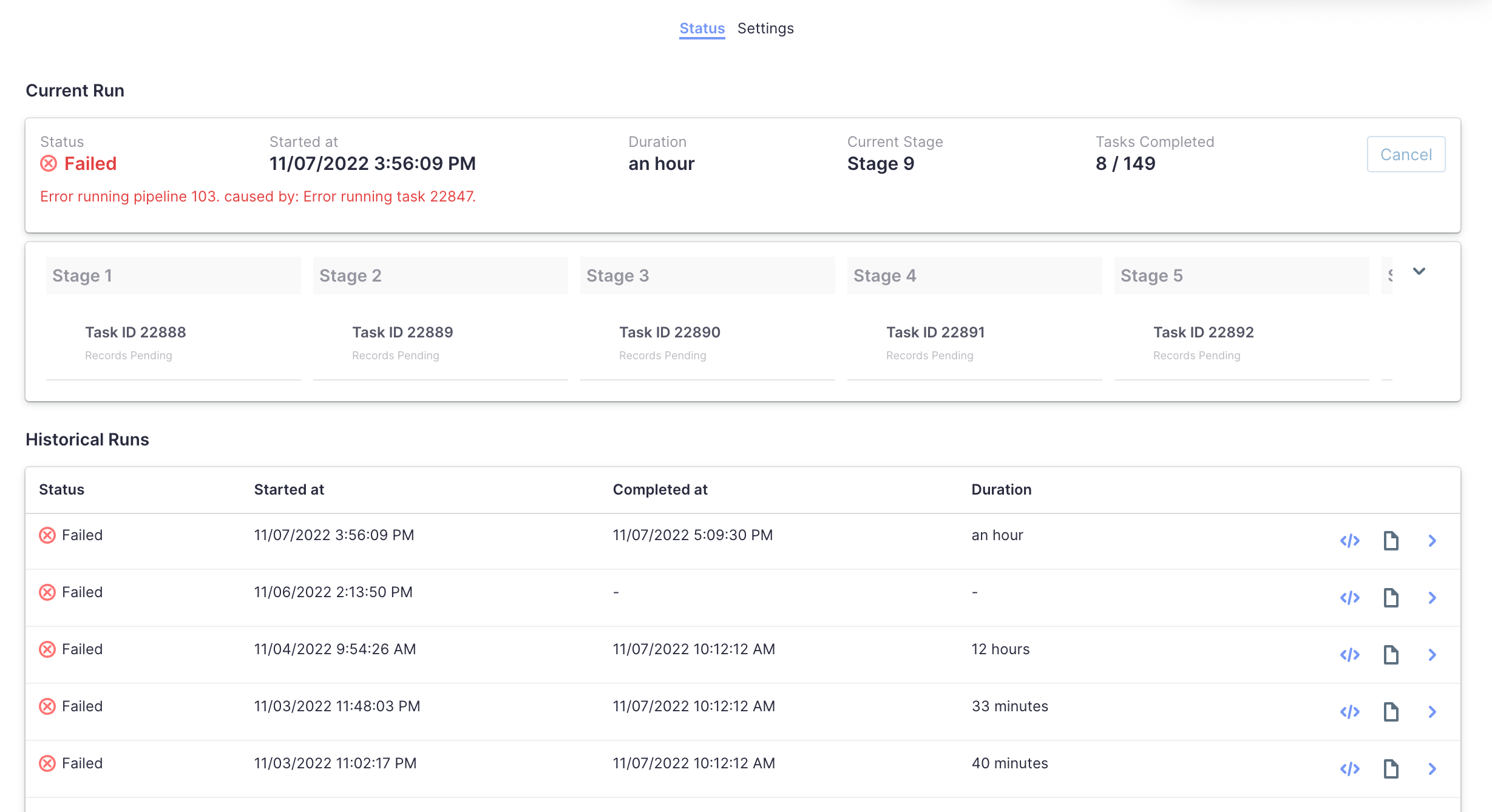View code for 33 minutes run
The height and width of the screenshot is (812, 1492).
click(1349, 712)
